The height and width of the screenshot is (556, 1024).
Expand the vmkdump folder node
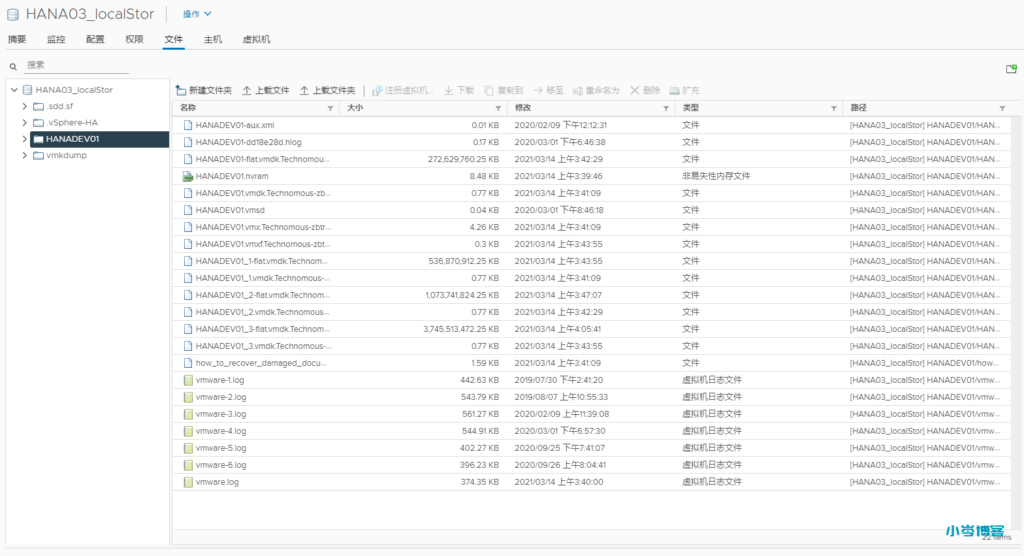pyautogui.click(x=24, y=156)
